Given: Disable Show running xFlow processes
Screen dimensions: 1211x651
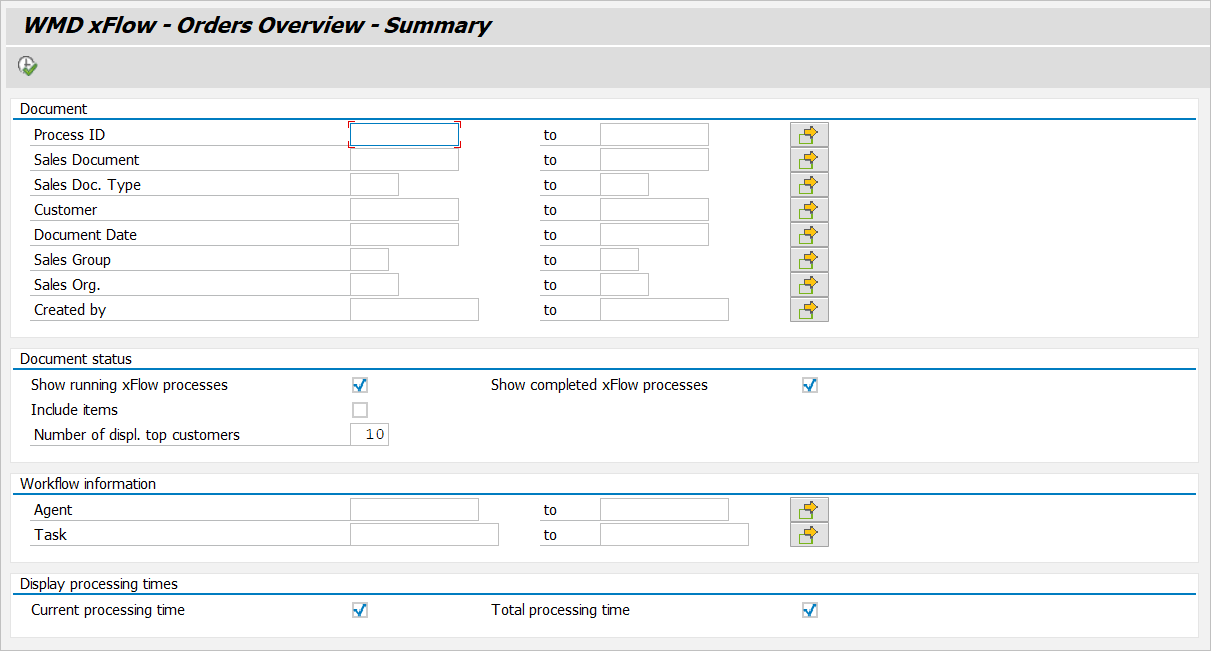Looking at the screenshot, I should pos(359,384).
